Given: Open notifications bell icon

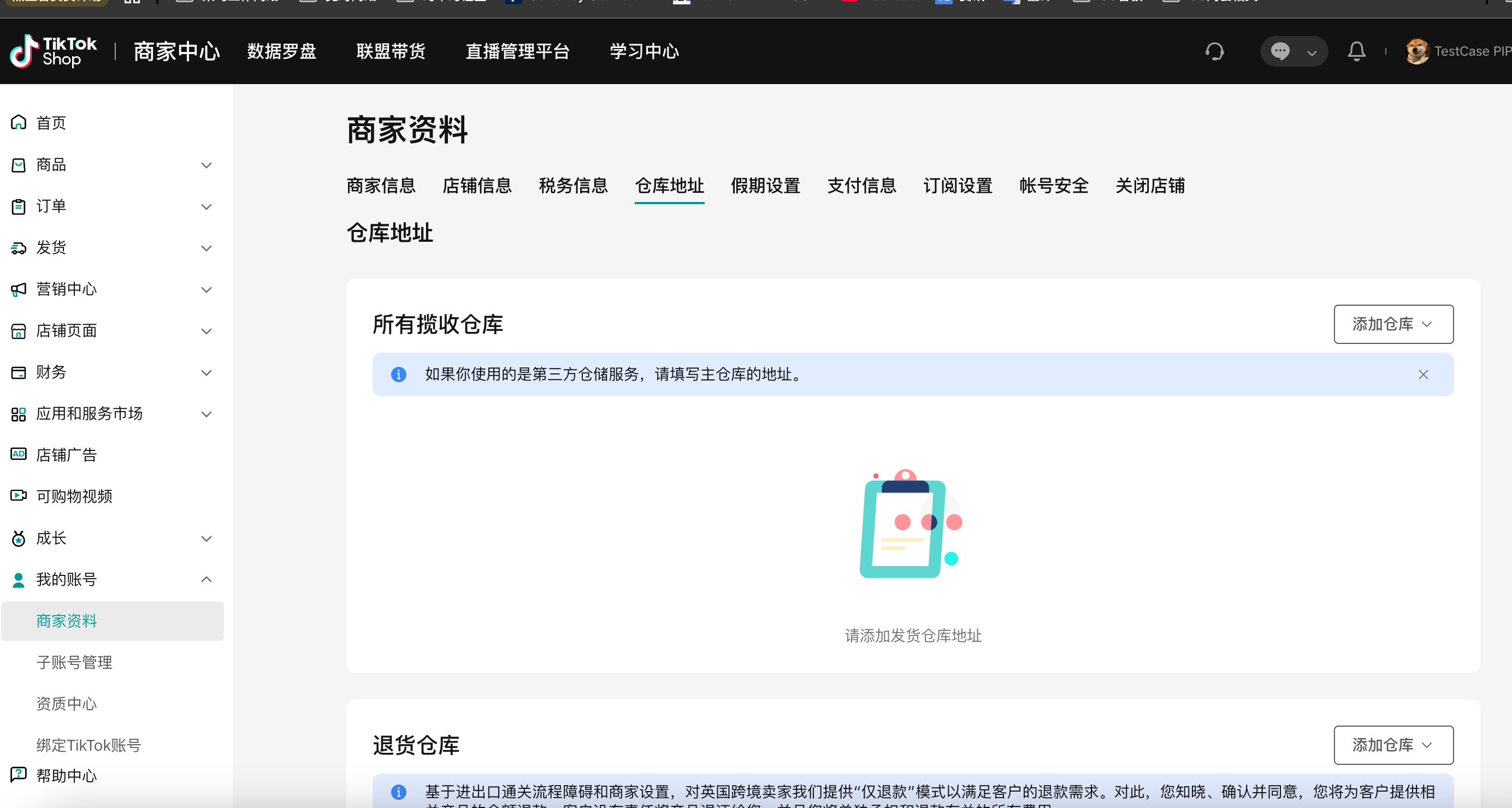Looking at the screenshot, I should (x=1356, y=52).
